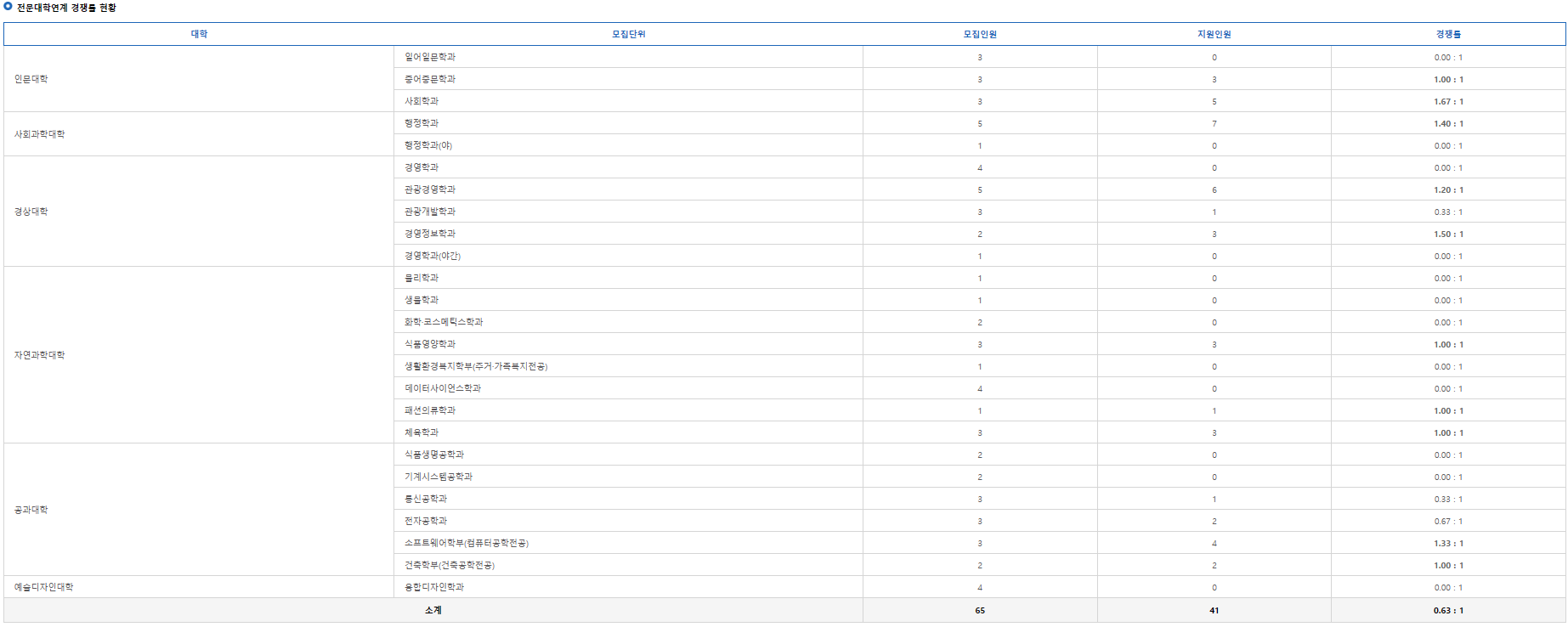
Task: Click the 전자공학과 department cell
Action: [x=629, y=521]
